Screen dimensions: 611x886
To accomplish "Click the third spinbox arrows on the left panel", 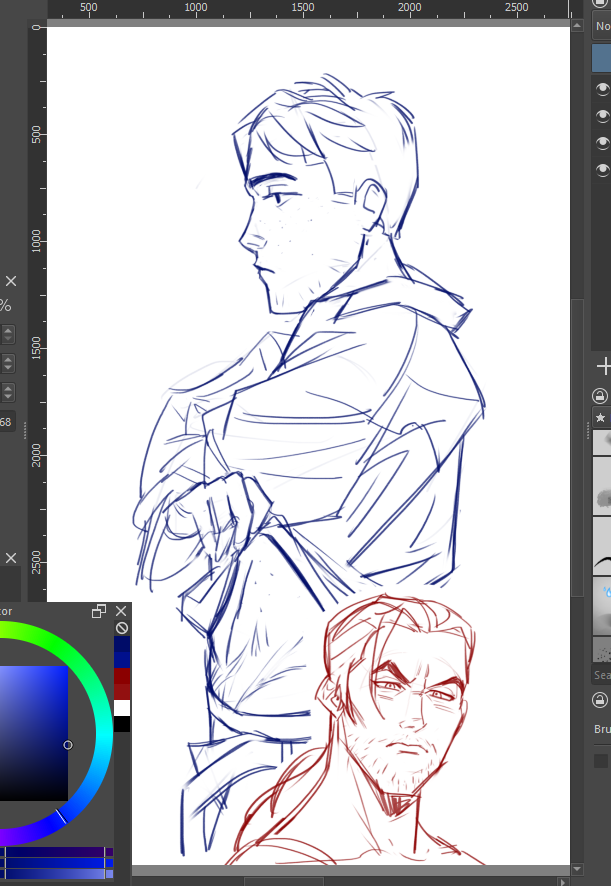I will click(8, 392).
